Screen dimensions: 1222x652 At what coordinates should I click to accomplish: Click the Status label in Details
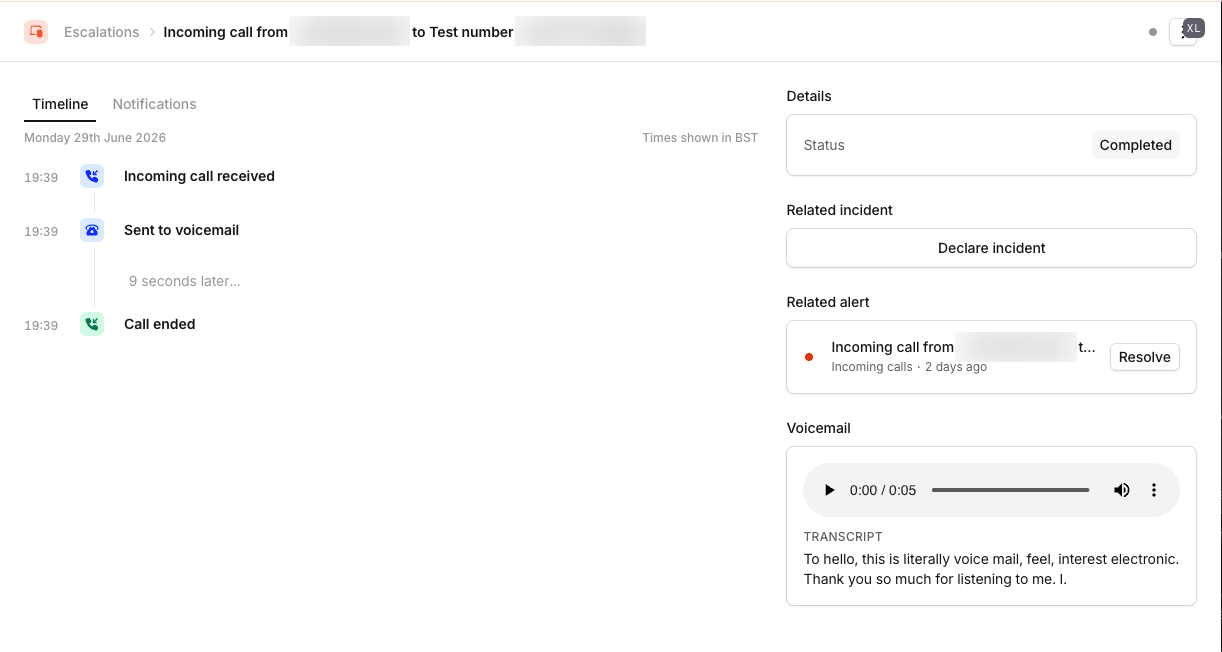click(824, 145)
